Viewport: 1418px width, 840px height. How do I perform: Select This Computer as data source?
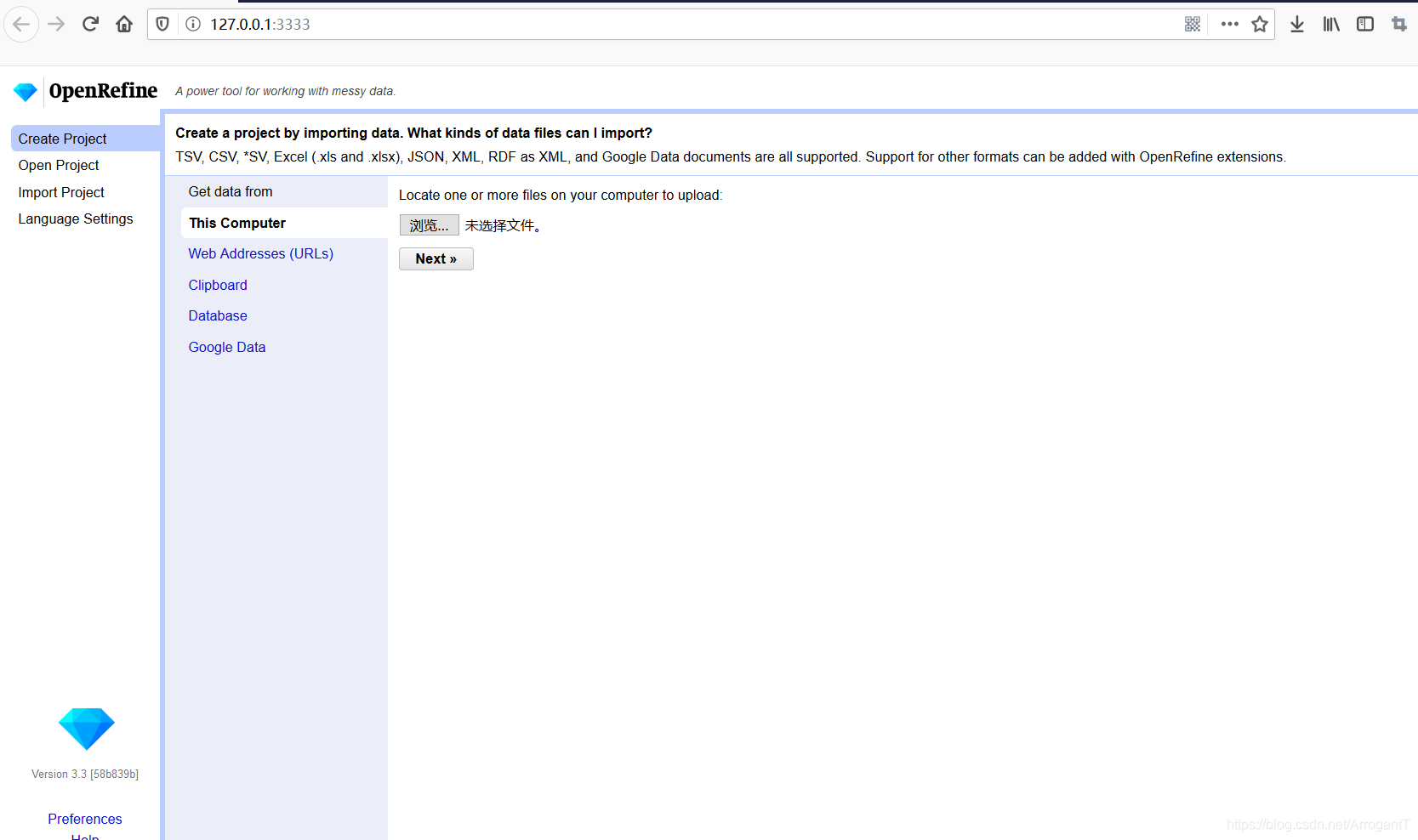[284, 223]
